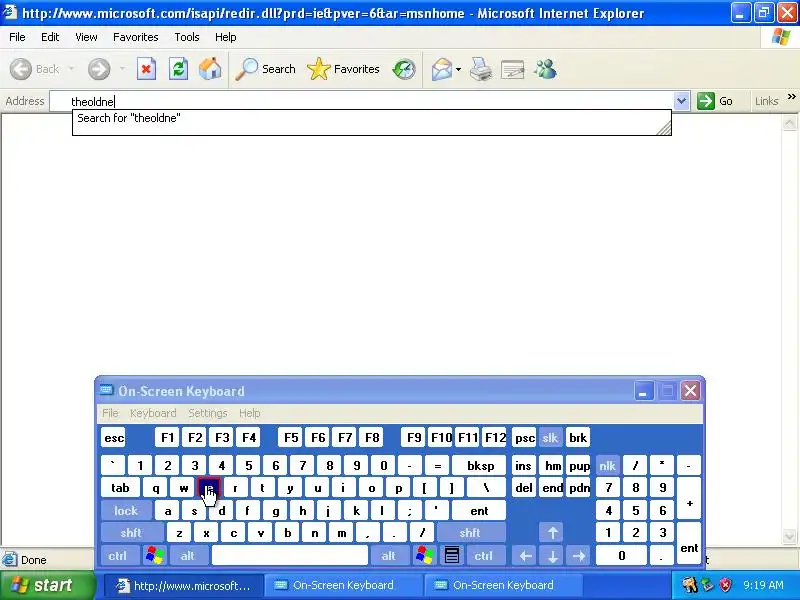Stop page loading with red X icon
800x600 pixels.
[x=146, y=69]
